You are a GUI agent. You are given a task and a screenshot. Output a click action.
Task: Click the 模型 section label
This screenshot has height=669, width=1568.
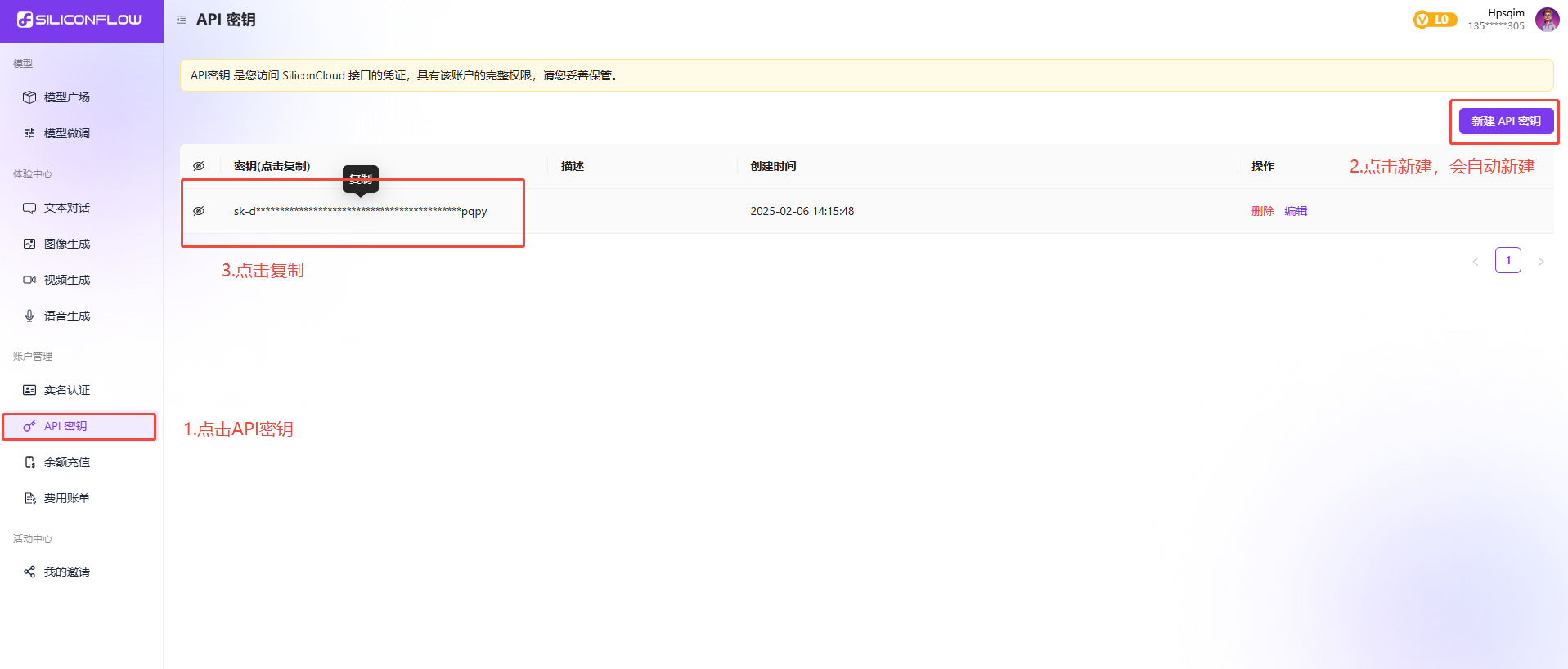click(x=23, y=64)
